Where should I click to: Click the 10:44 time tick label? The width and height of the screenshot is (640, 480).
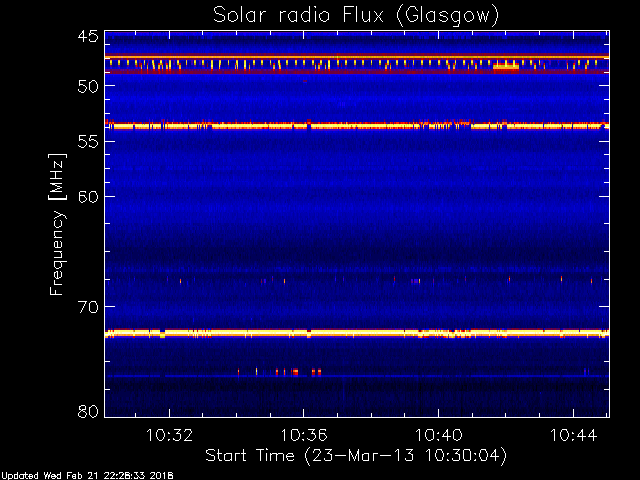click(573, 435)
